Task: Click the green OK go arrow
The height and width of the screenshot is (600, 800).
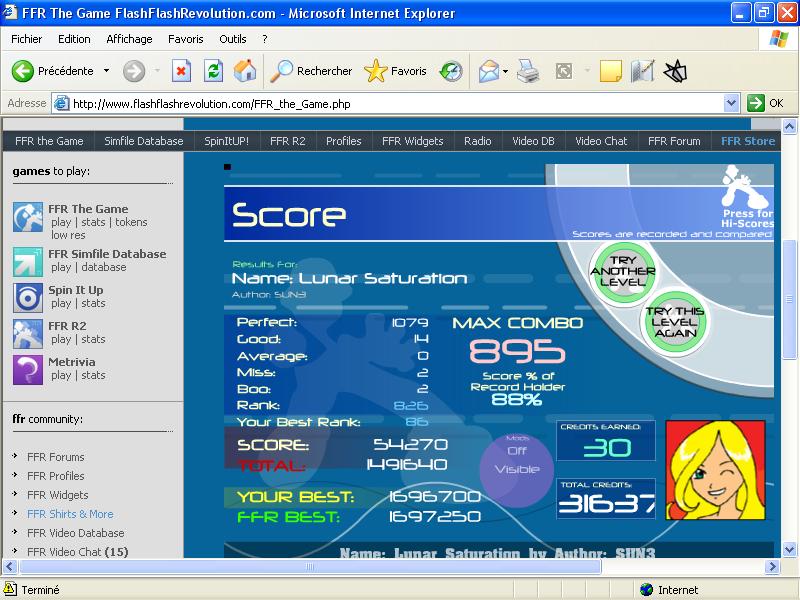Action: coord(756,103)
